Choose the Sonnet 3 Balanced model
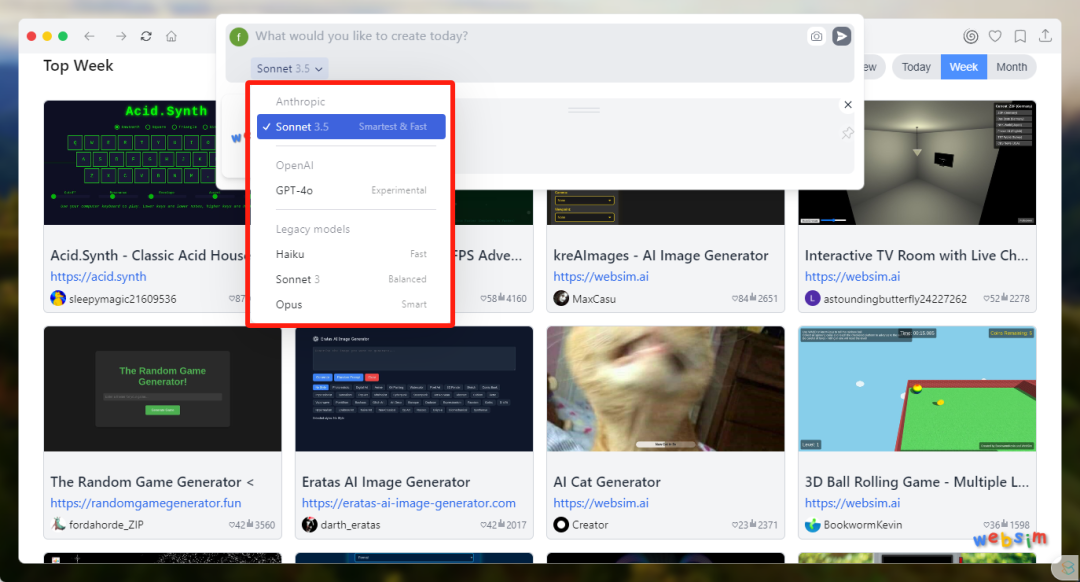The height and width of the screenshot is (582, 1080). (x=351, y=279)
